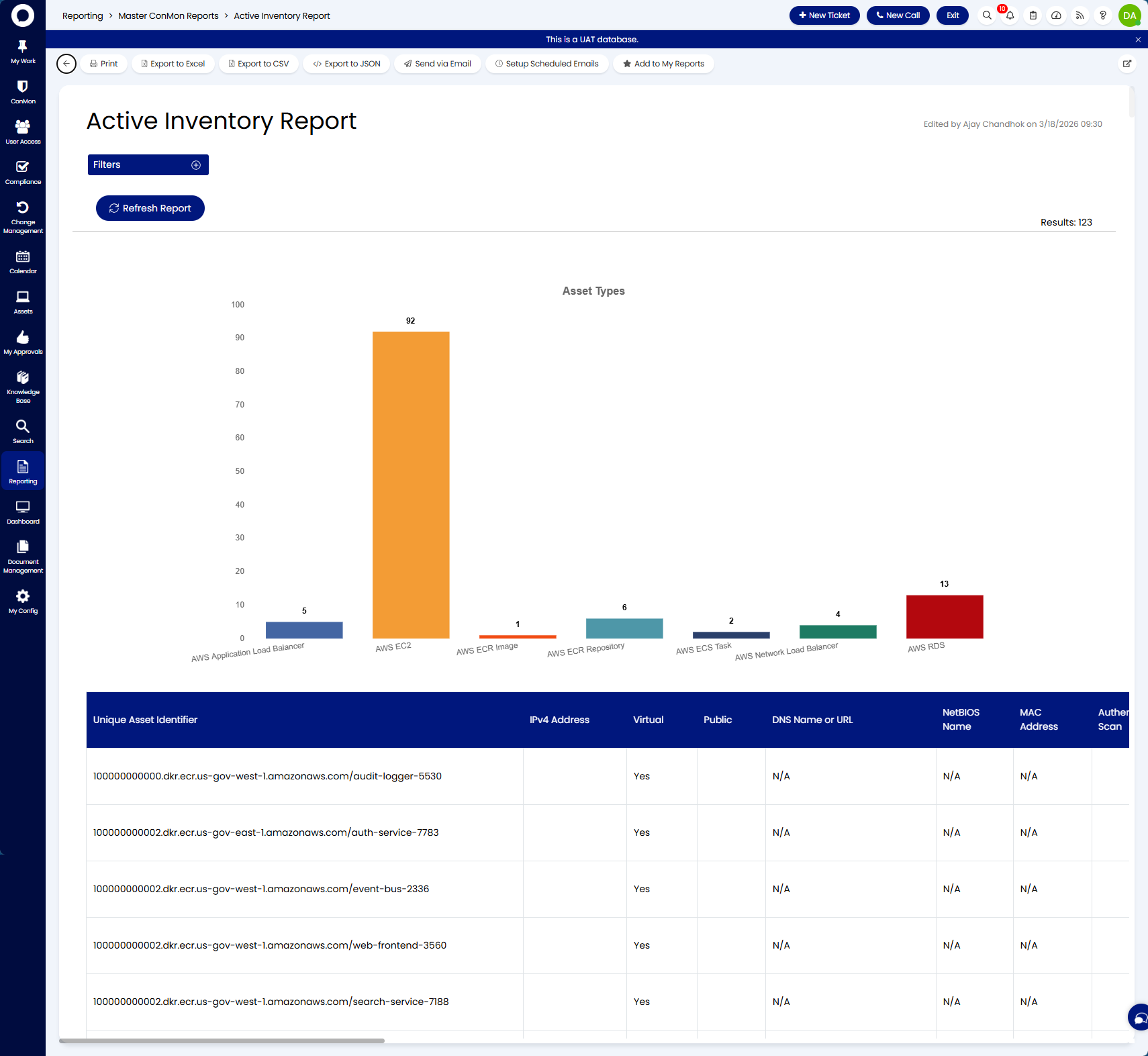Screen dimensions: 1148x1056
Task: Click the Reporting breadcrumb link
Action: click(x=83, y=15)
